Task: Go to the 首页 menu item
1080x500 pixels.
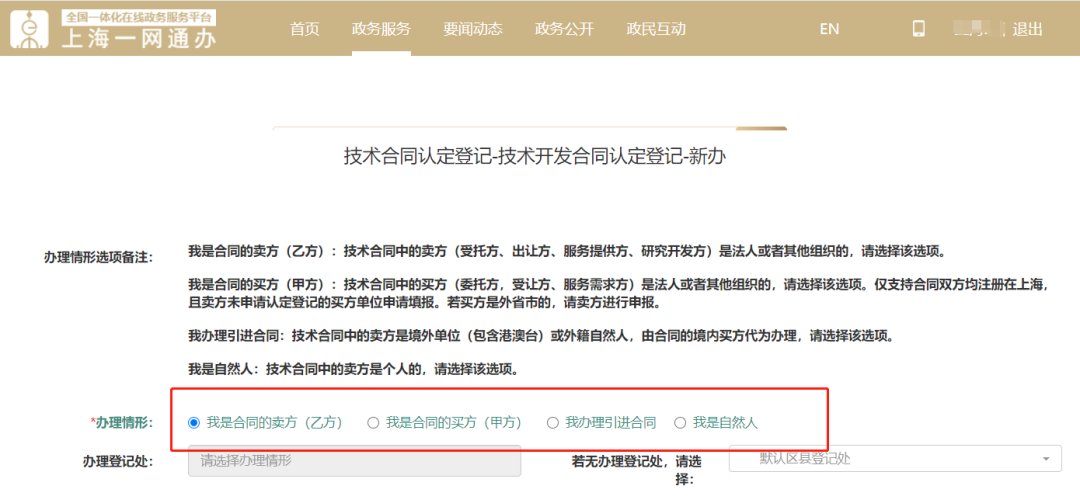Action: pyautogui.click(x=304, y=29)
